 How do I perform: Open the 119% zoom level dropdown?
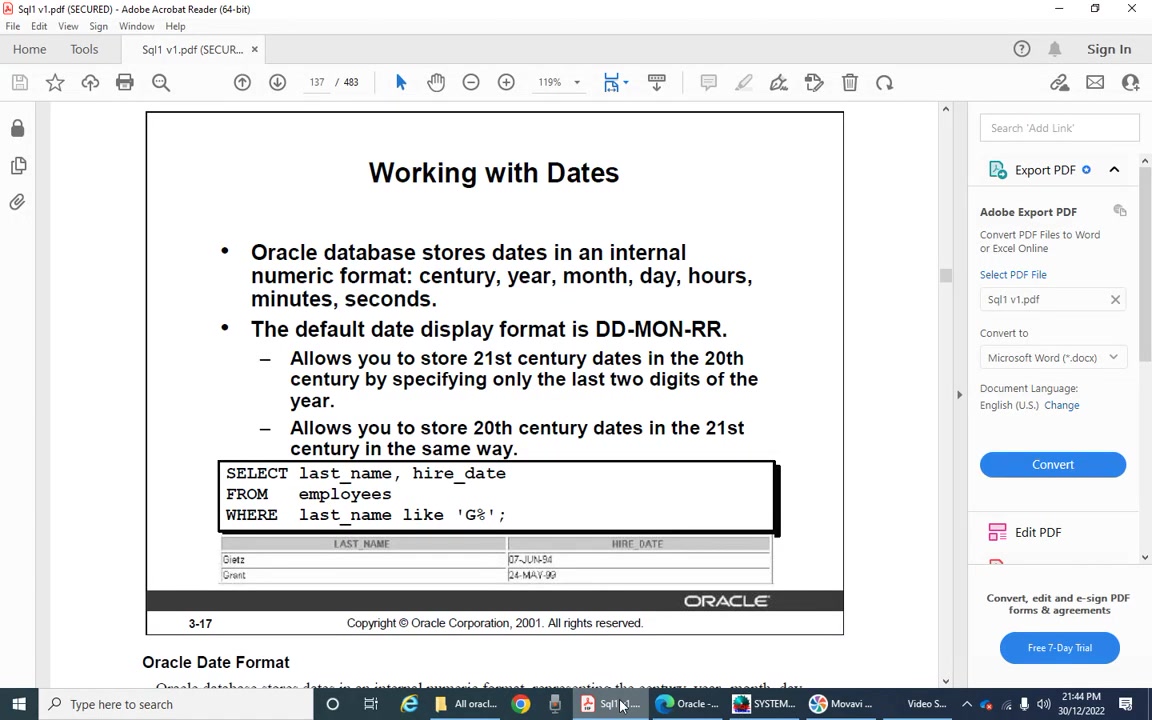560,82
